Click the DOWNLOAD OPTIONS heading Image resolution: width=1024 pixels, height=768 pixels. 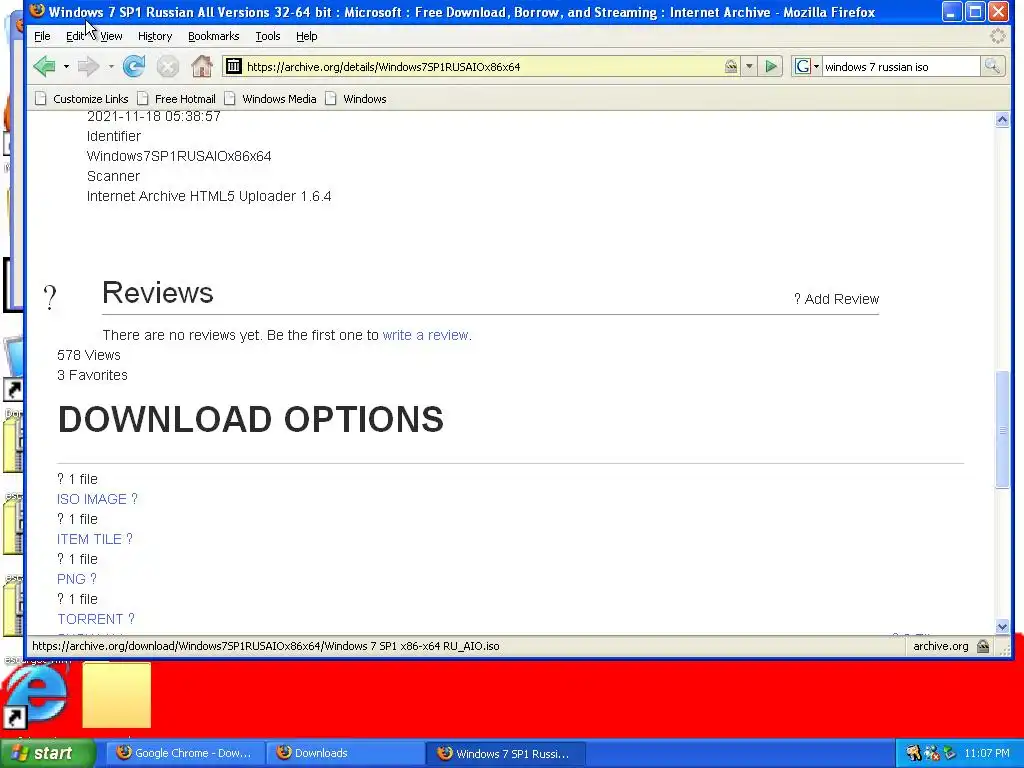click(251, 419)
